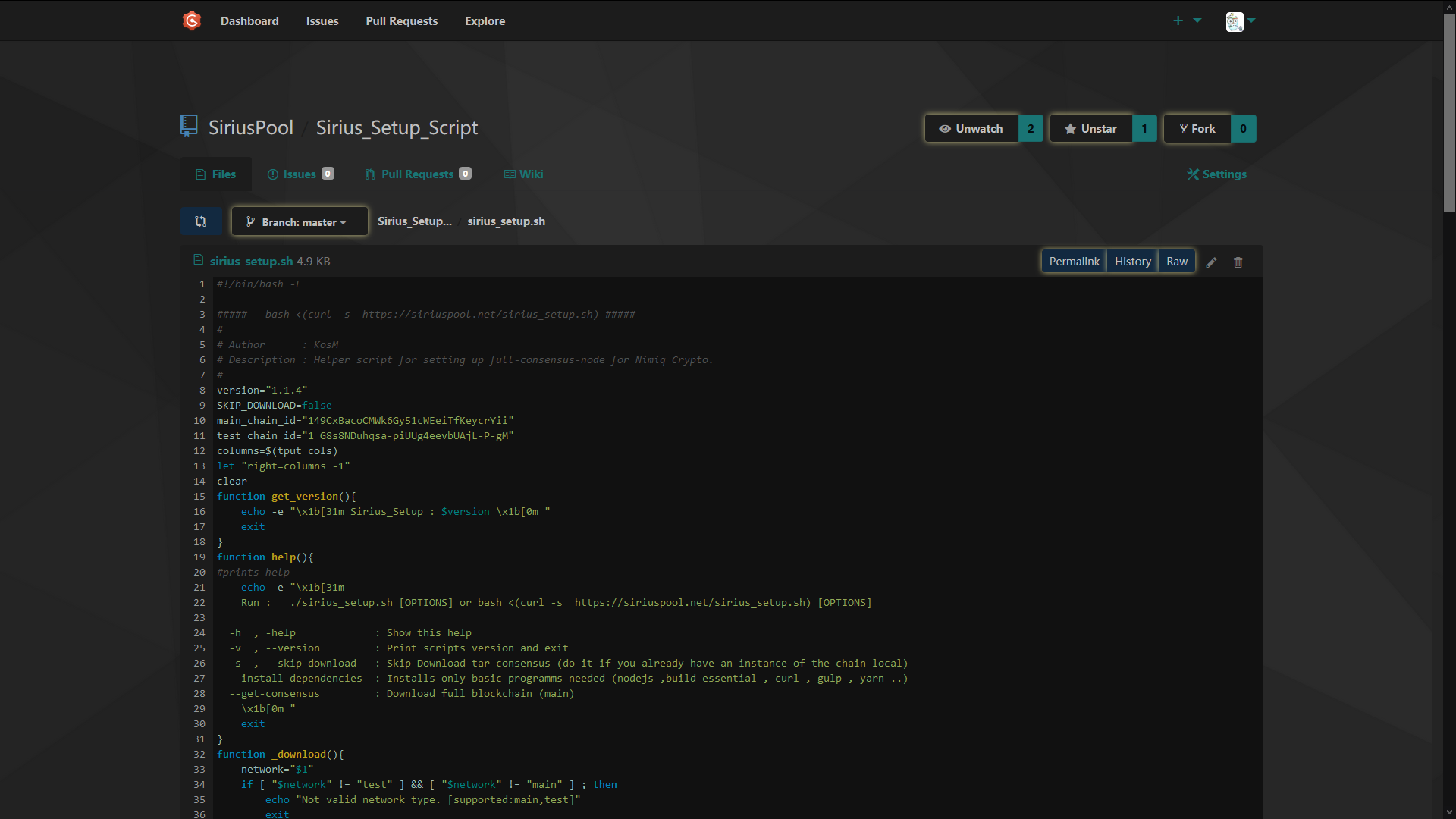Open repository Settings
Viewport: 1456px width, 819px height.
pyautogui.click(x=1216, y=174)
